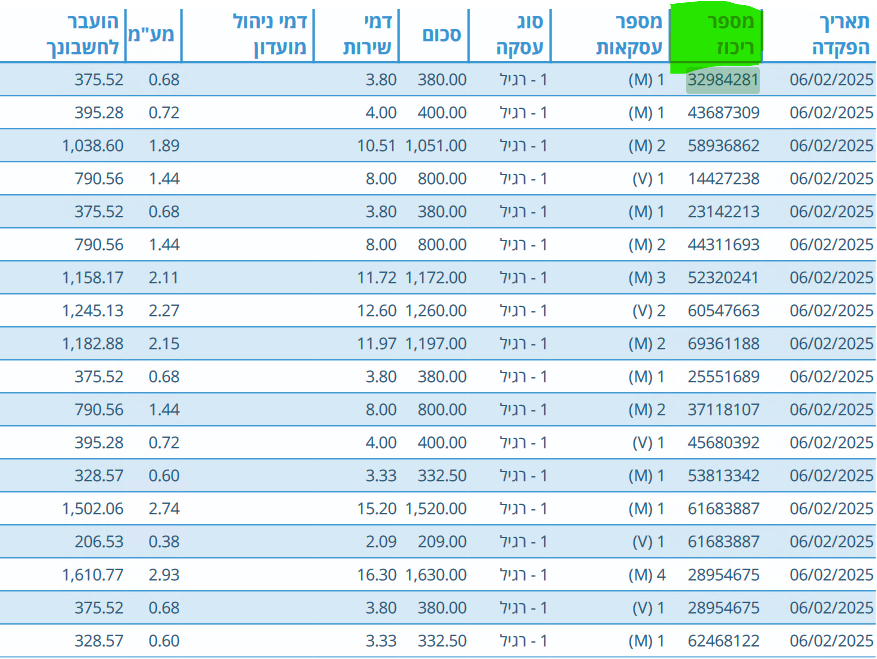Select batch number 14427238
Image resolution: width=877 pixels, height=659 pixels.
click(723, 179)
